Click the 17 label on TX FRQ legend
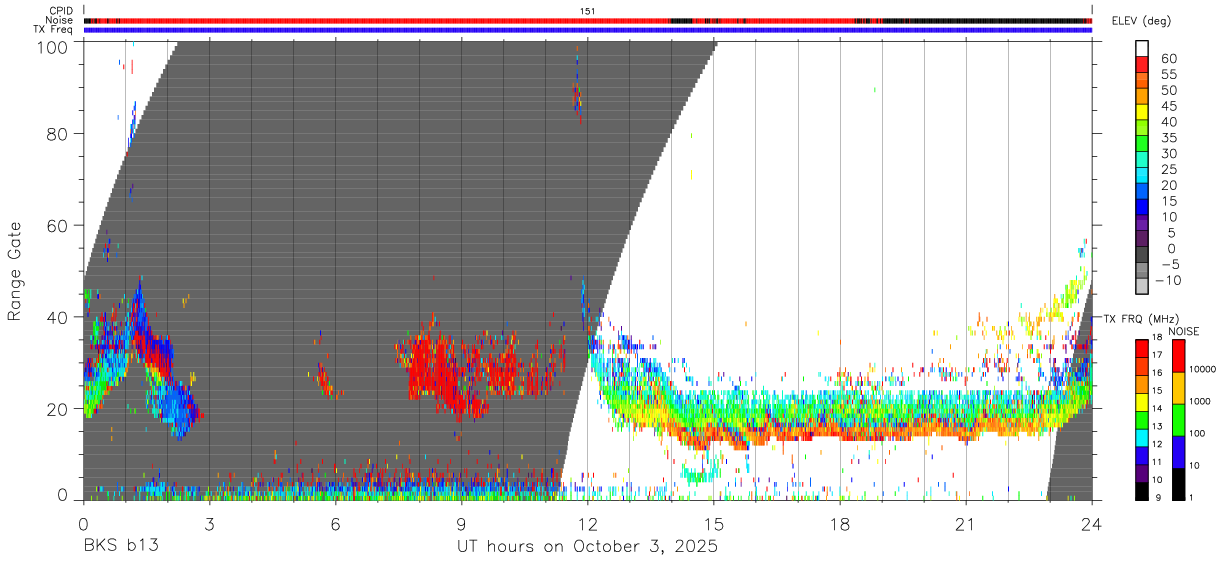 (1158, 355)
